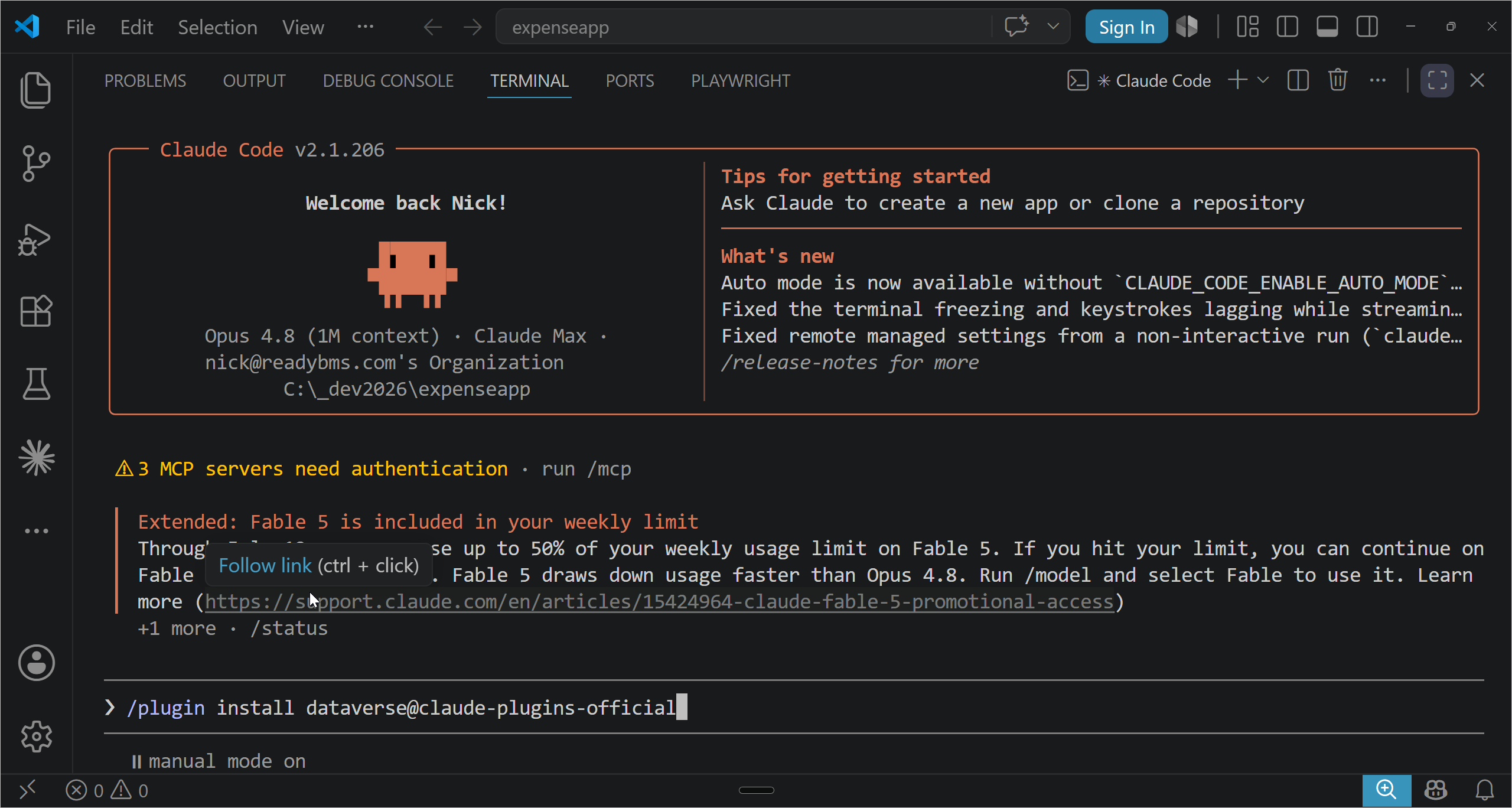Open the Accounts icon in activity bar
Image resolution: width=1512 pixels, height=808 pixels.
[x=36, y=662]
